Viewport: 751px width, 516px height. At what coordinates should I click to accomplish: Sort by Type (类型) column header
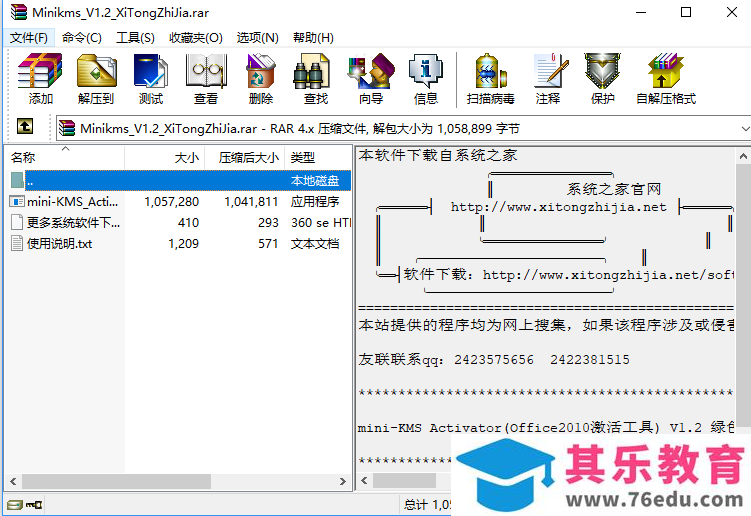click(x=318, y=157)
